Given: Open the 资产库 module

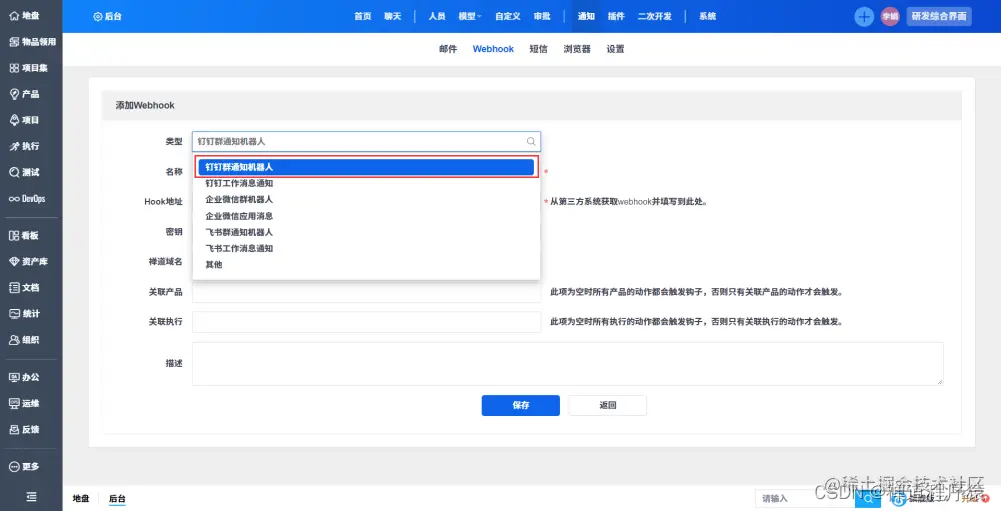Looking at the screenshot, I should pos(28,261).
